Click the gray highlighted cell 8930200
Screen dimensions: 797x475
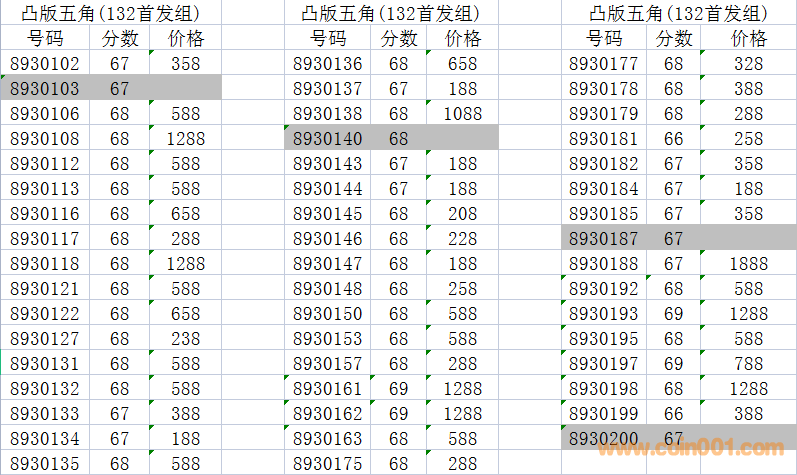tap(603, 439)
